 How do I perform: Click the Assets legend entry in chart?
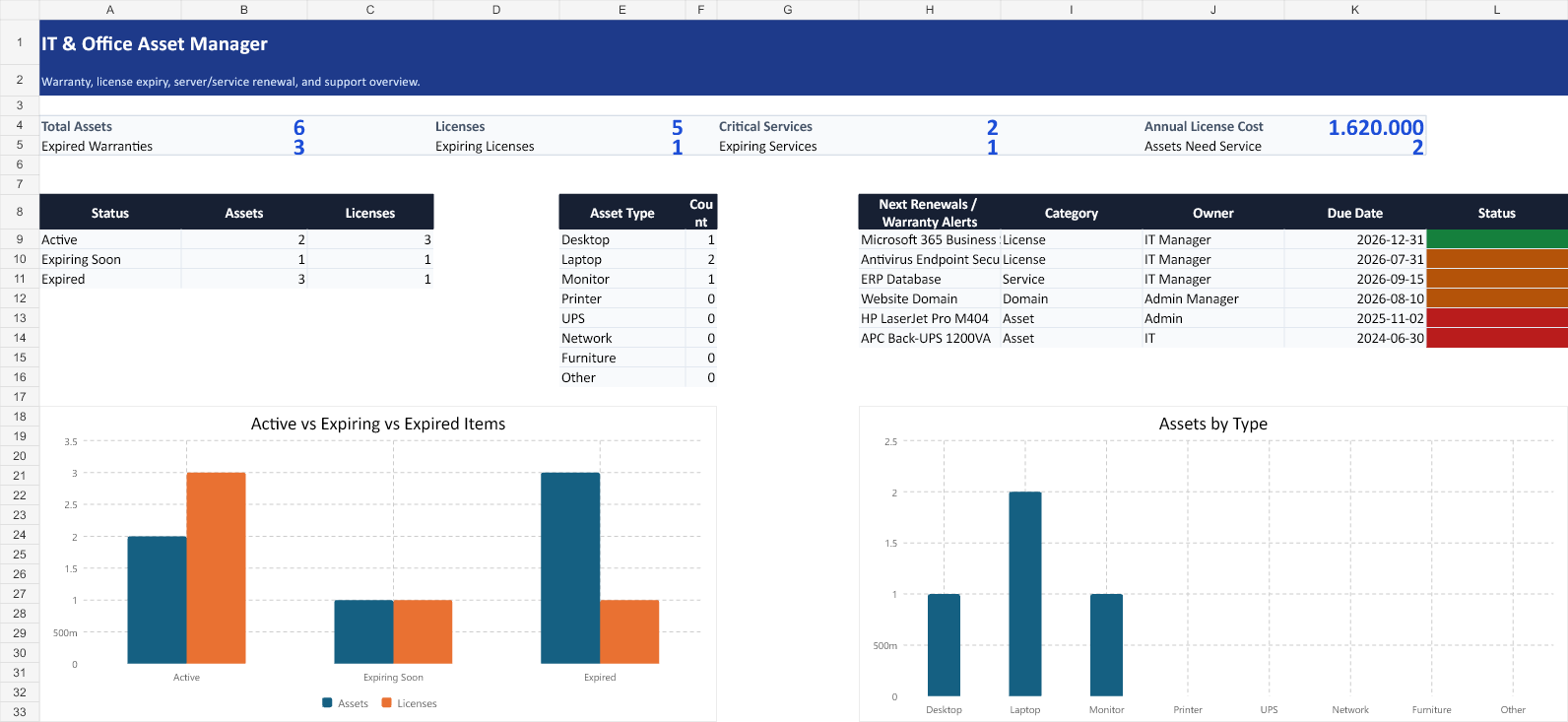346,703
